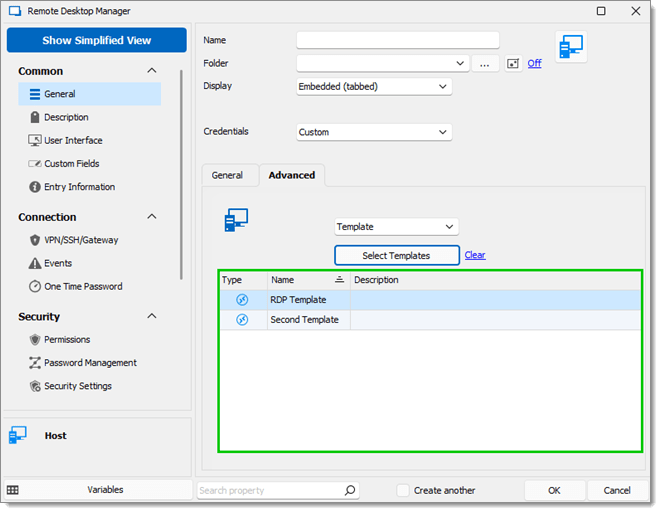Click the large entry icon at top right
This screenshot has width=661, height=513.
pyautogui.click(x=571, y=46)
